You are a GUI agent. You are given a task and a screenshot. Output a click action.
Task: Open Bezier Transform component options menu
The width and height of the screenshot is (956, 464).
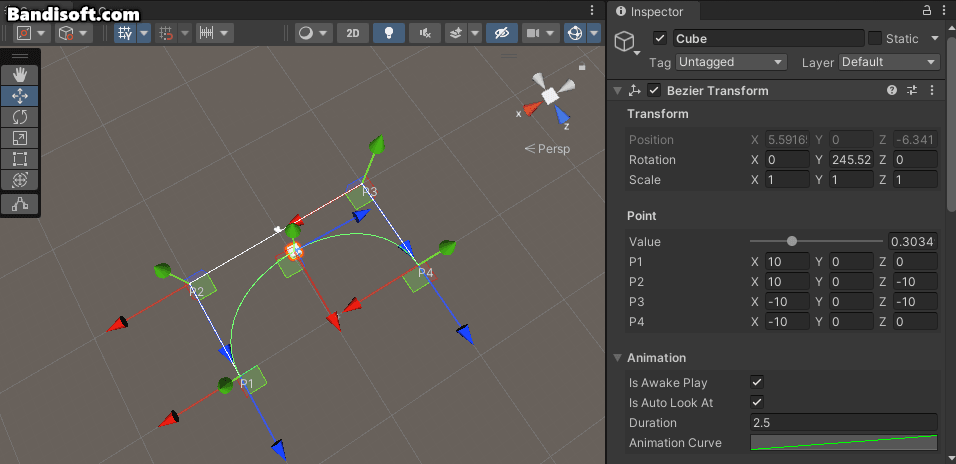(932, 90)
